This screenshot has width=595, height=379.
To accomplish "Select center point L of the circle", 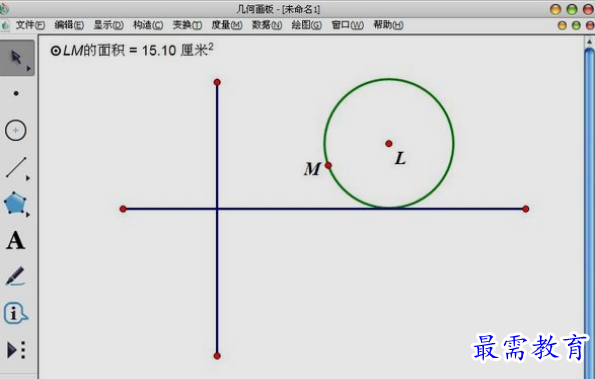I will tap(389, 143).
